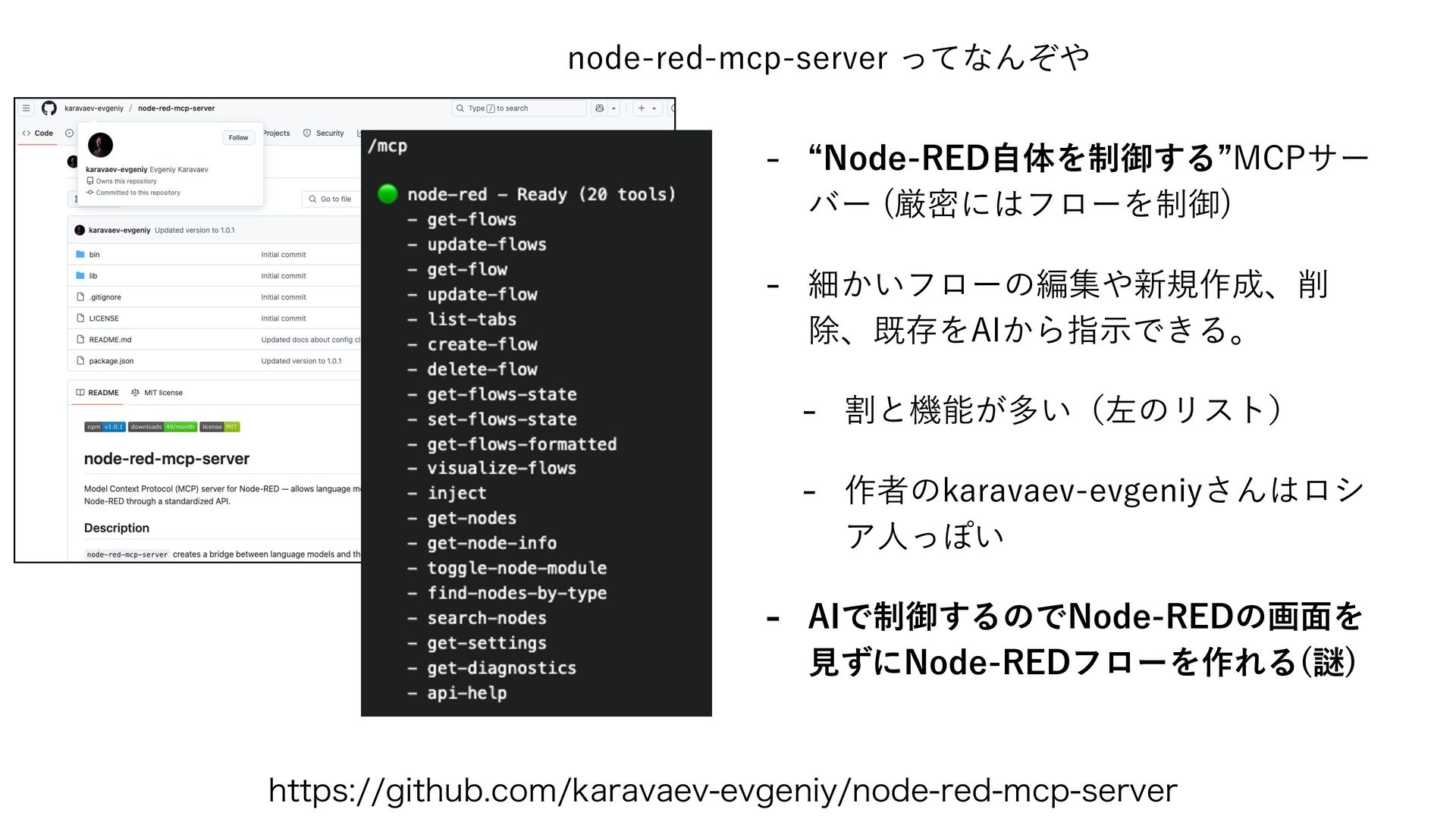Open the package.json file

point(111,361)
